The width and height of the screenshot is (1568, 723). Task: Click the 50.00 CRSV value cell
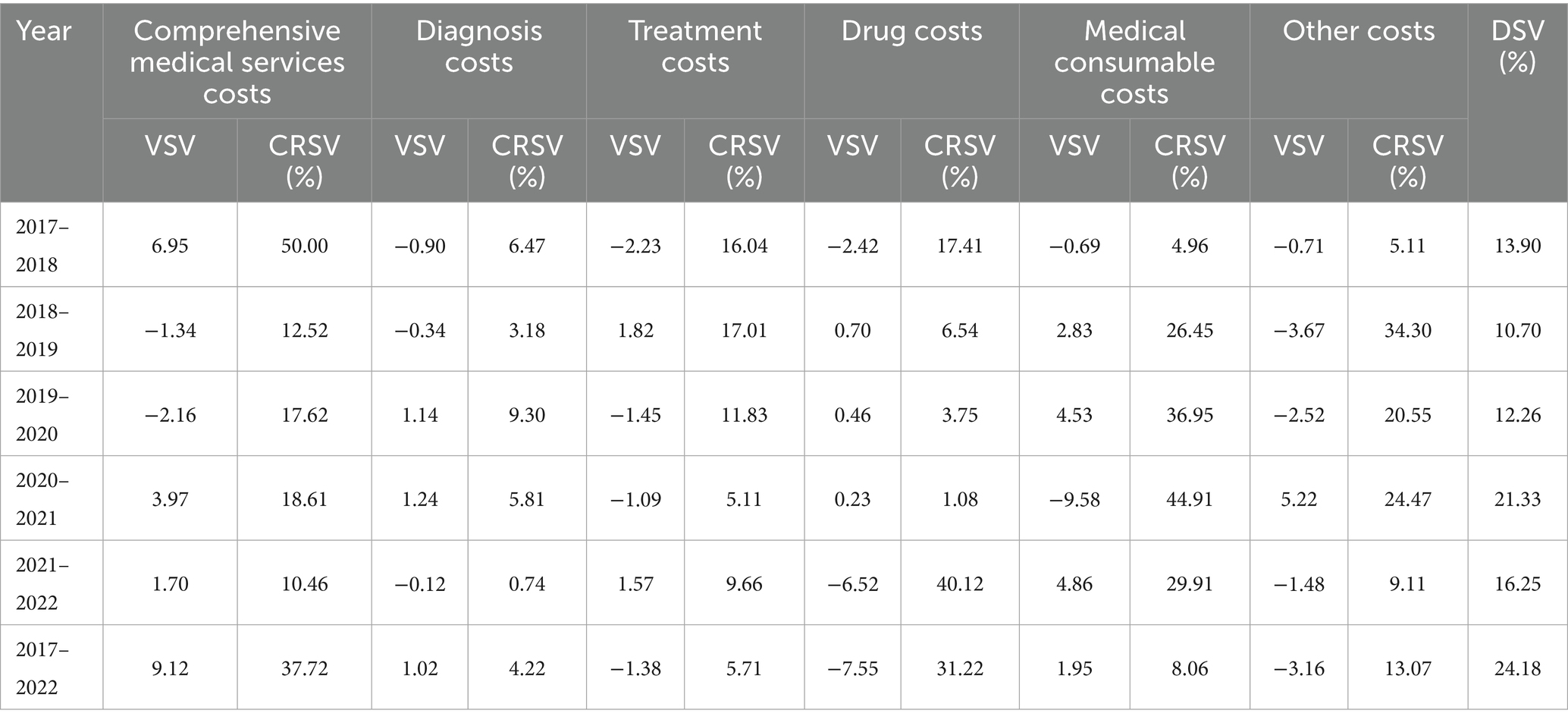tap(304, 246)
